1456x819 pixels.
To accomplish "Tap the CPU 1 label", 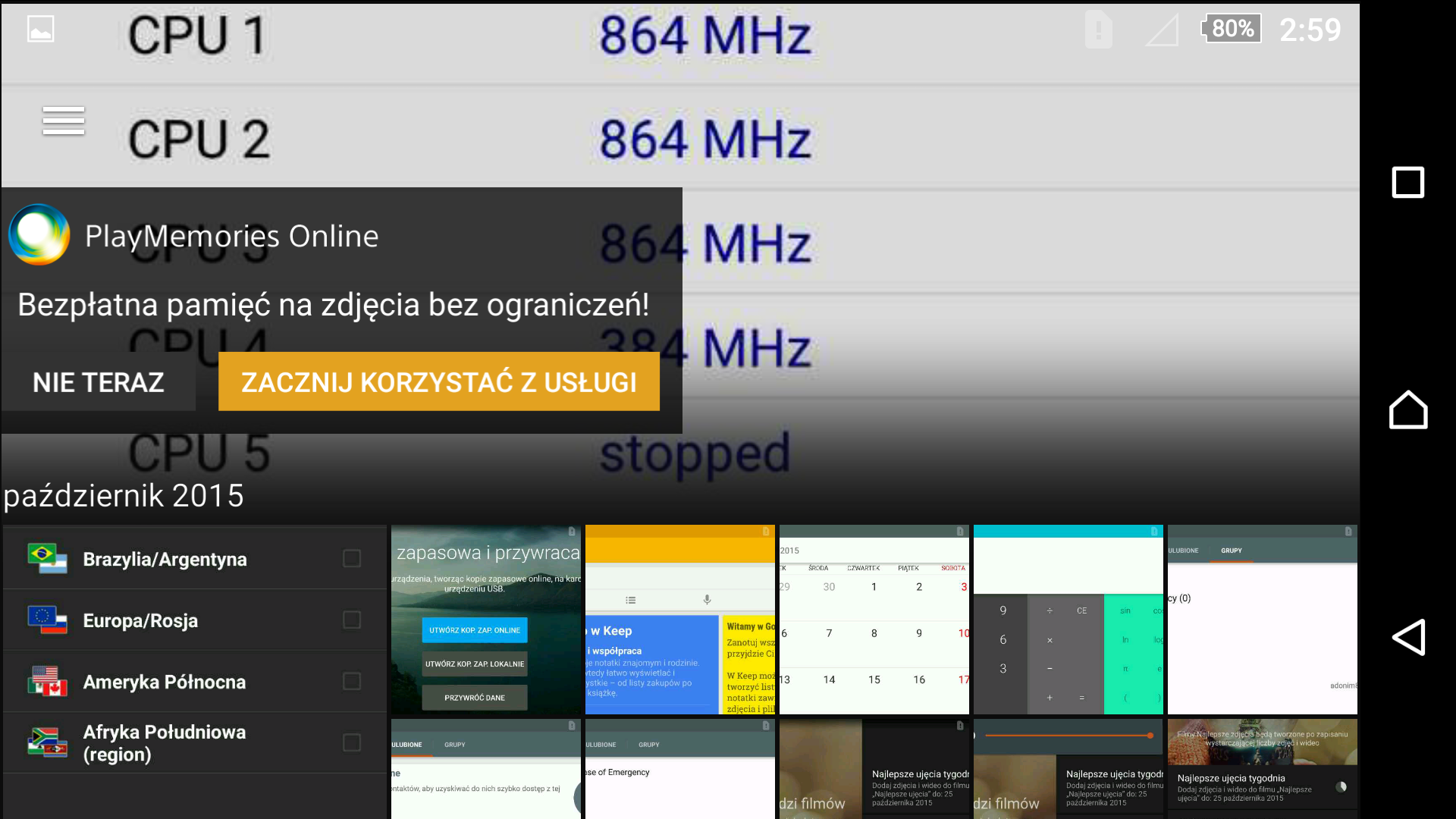I will coord(198,35).
